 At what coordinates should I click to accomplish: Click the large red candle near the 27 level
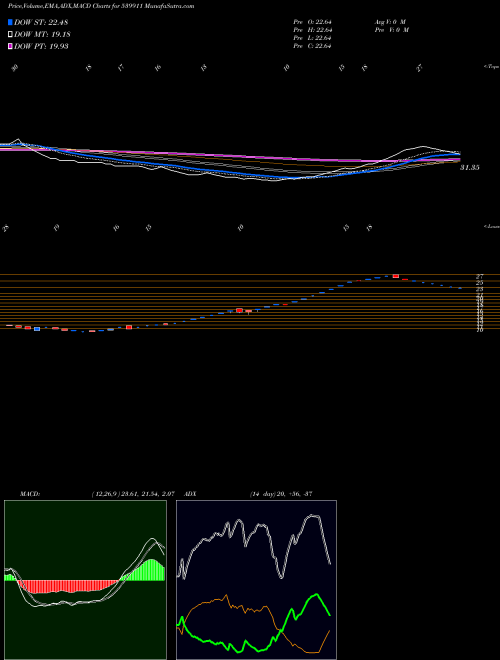[396, 276]
